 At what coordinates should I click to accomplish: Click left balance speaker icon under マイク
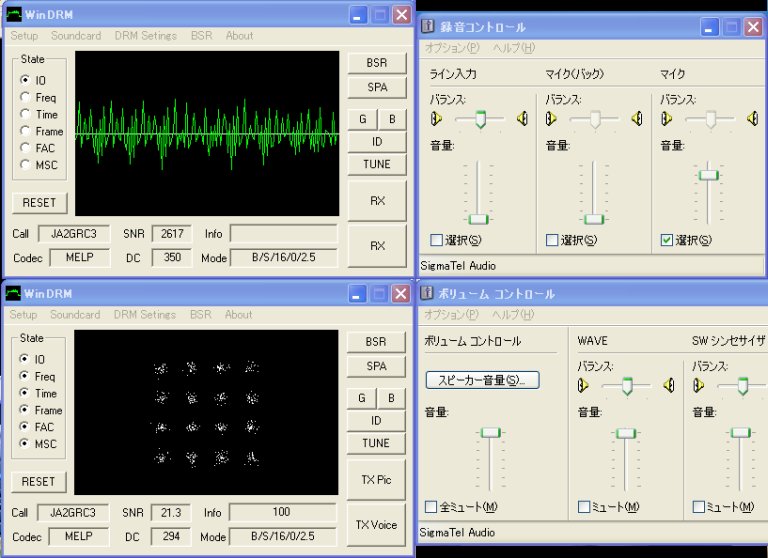click(666, 119)
